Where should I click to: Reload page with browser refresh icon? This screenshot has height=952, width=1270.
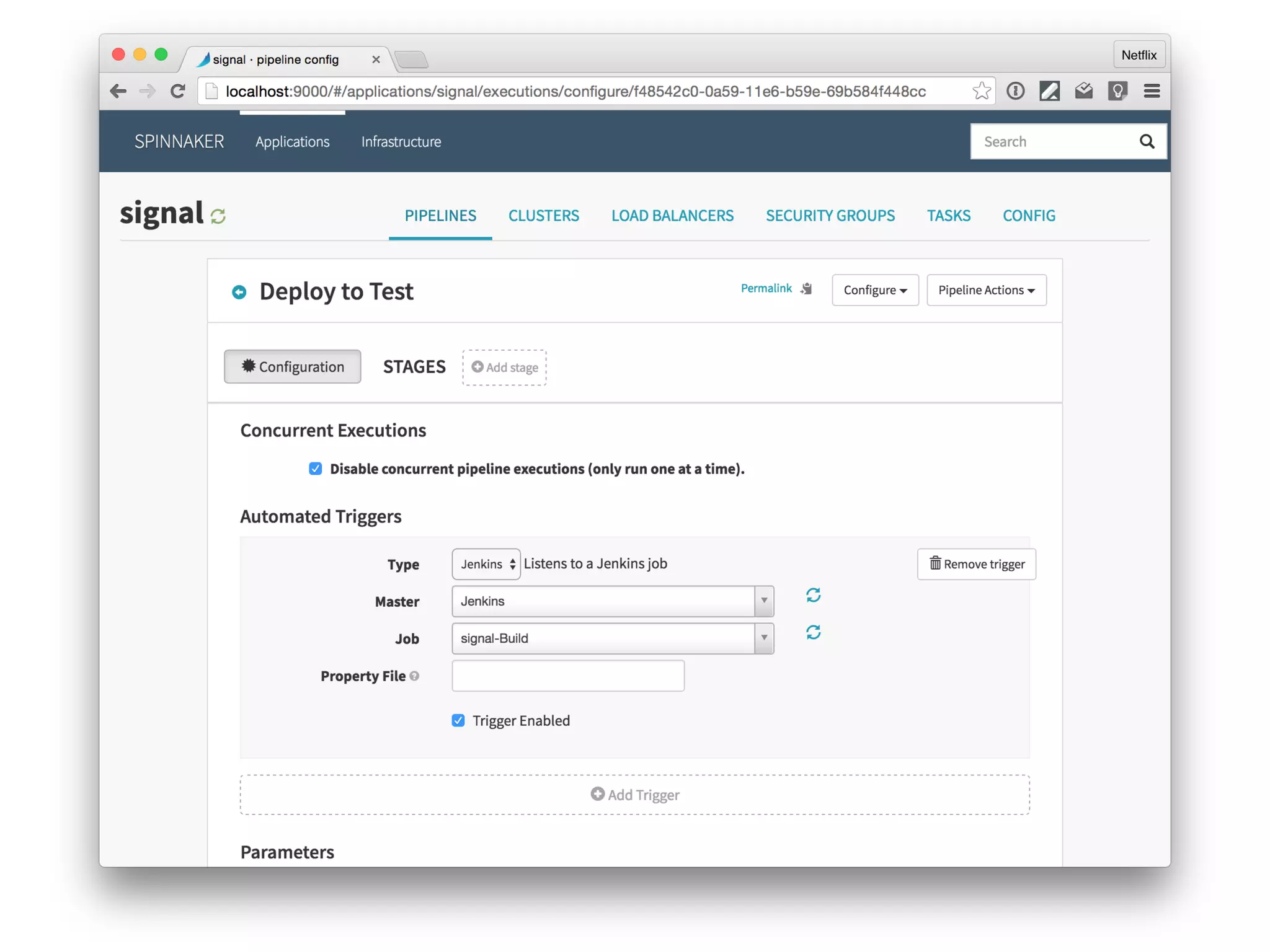(x=178, y=91)
